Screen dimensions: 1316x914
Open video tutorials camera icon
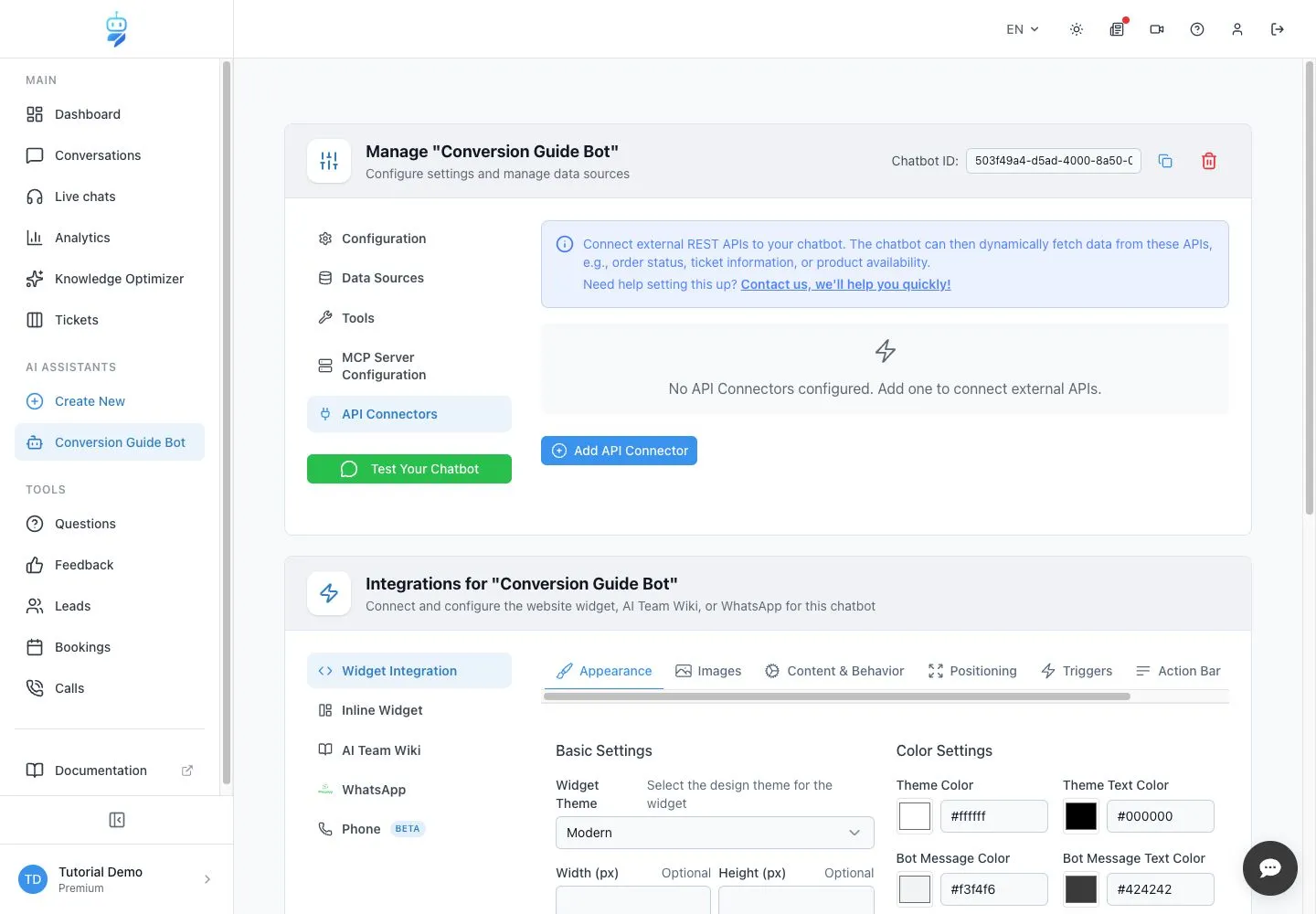click(x=1157, y=29)
